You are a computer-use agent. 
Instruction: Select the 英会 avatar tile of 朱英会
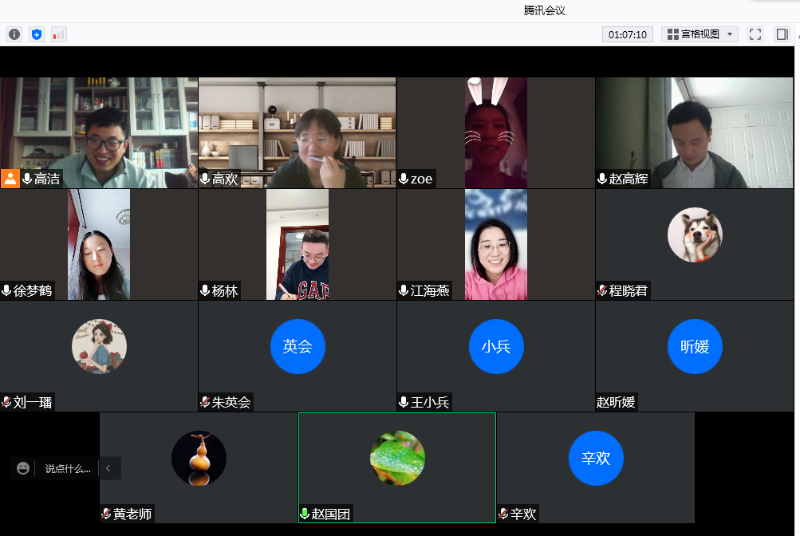(x=297, y=346)
